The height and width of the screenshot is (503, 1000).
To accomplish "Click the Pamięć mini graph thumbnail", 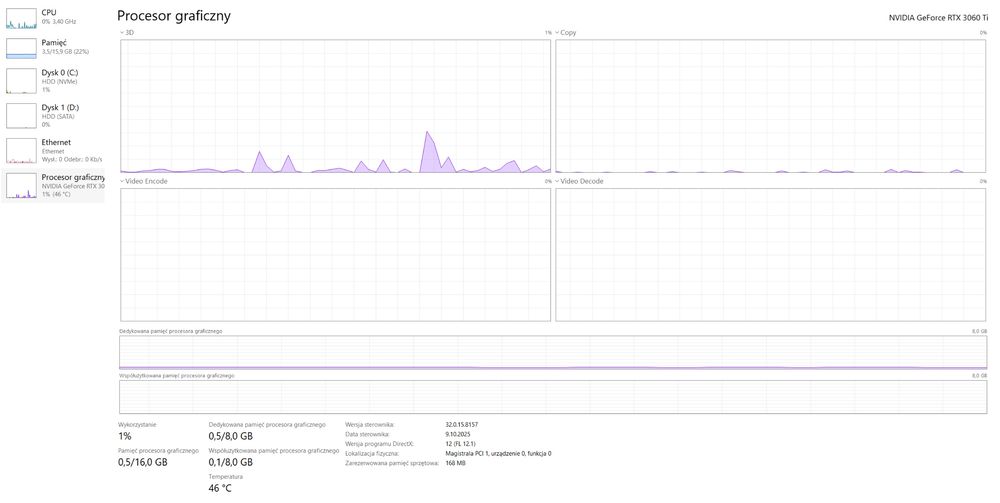I will point(21,48).
